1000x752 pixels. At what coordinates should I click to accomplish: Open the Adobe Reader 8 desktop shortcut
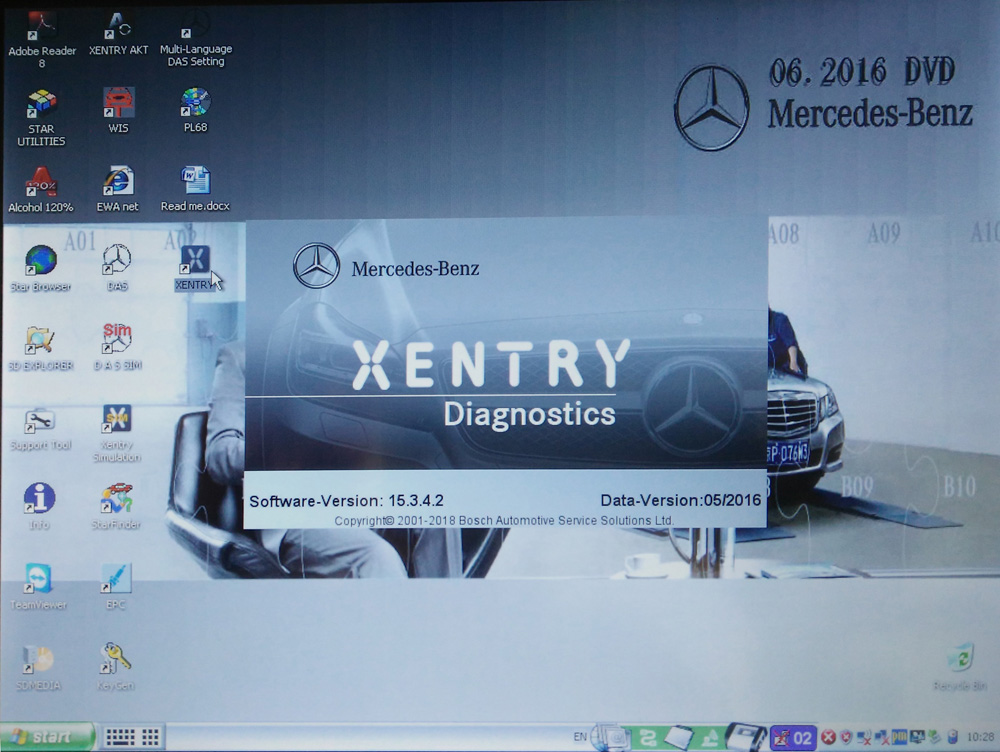coord(41,40)
